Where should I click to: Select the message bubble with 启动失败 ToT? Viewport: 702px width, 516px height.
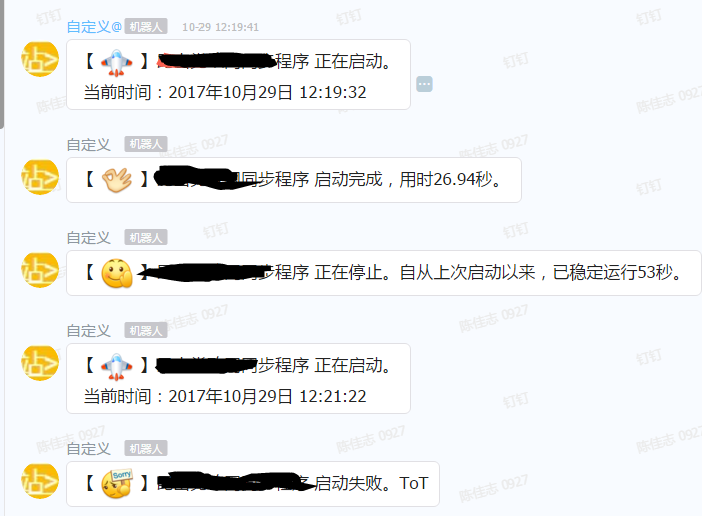click(x=253, y=484)
